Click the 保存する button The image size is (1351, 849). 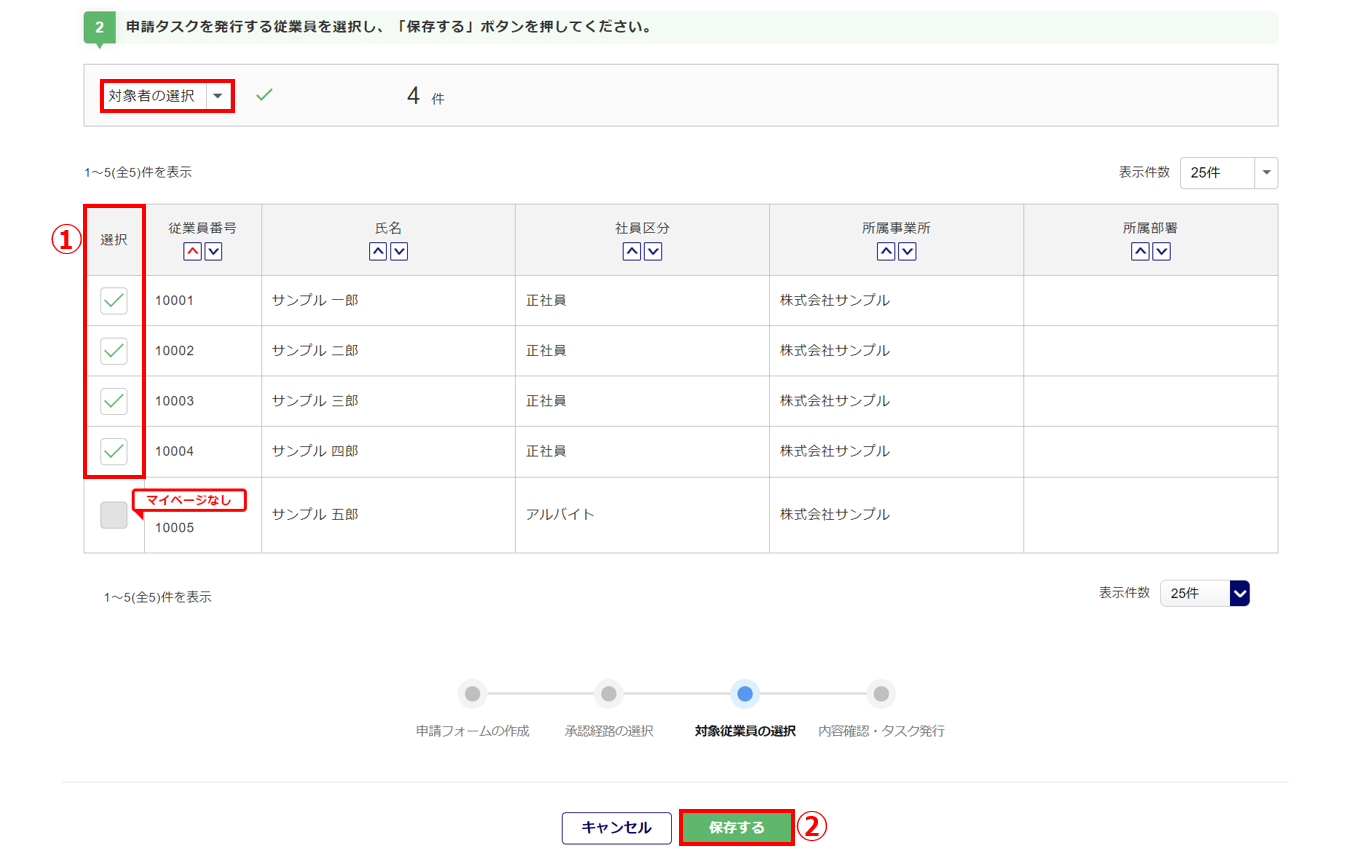tap(737, 828)
